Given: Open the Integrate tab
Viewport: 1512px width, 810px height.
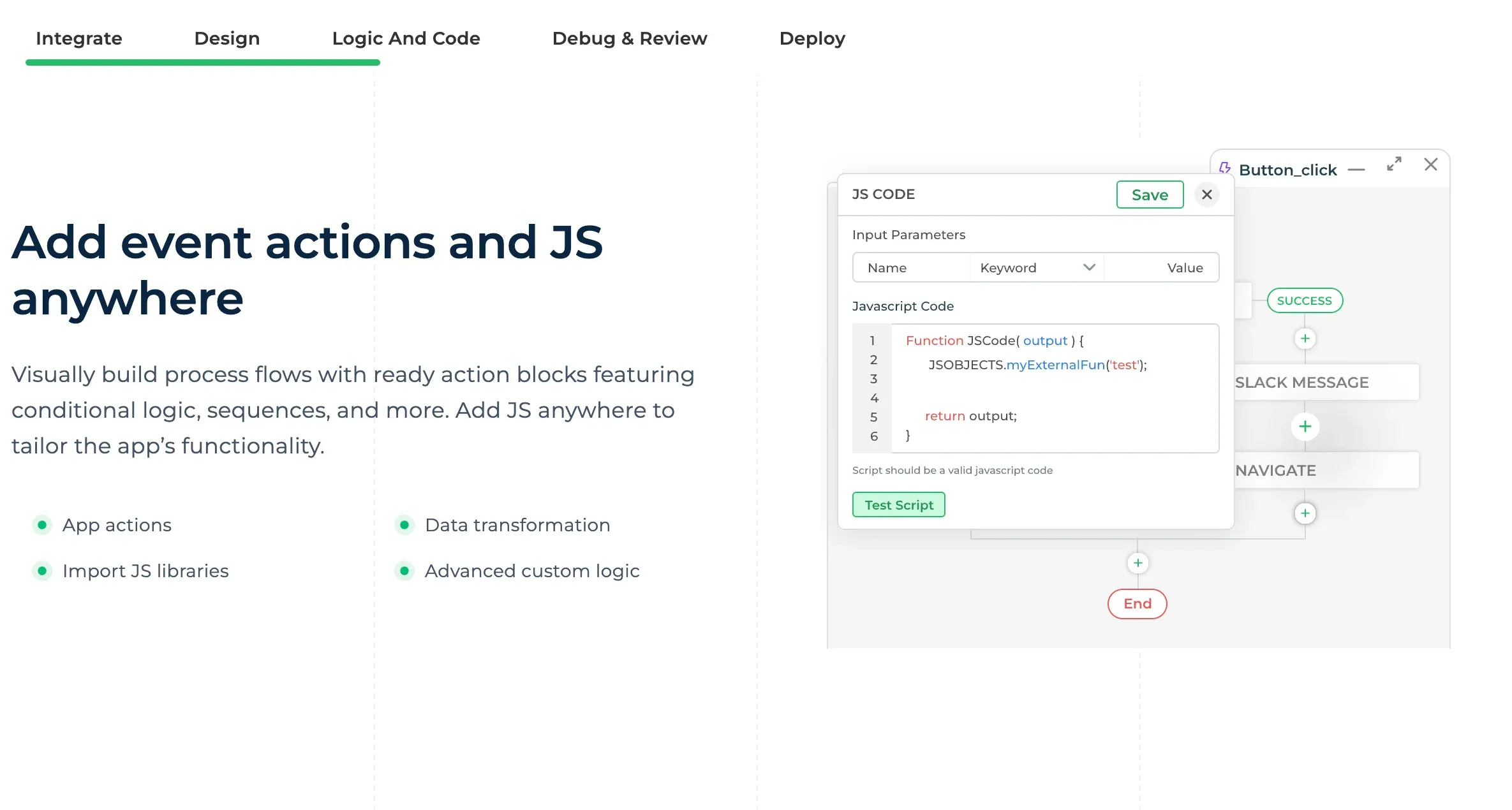Looking at the screenshot, I should click(79, 38).
